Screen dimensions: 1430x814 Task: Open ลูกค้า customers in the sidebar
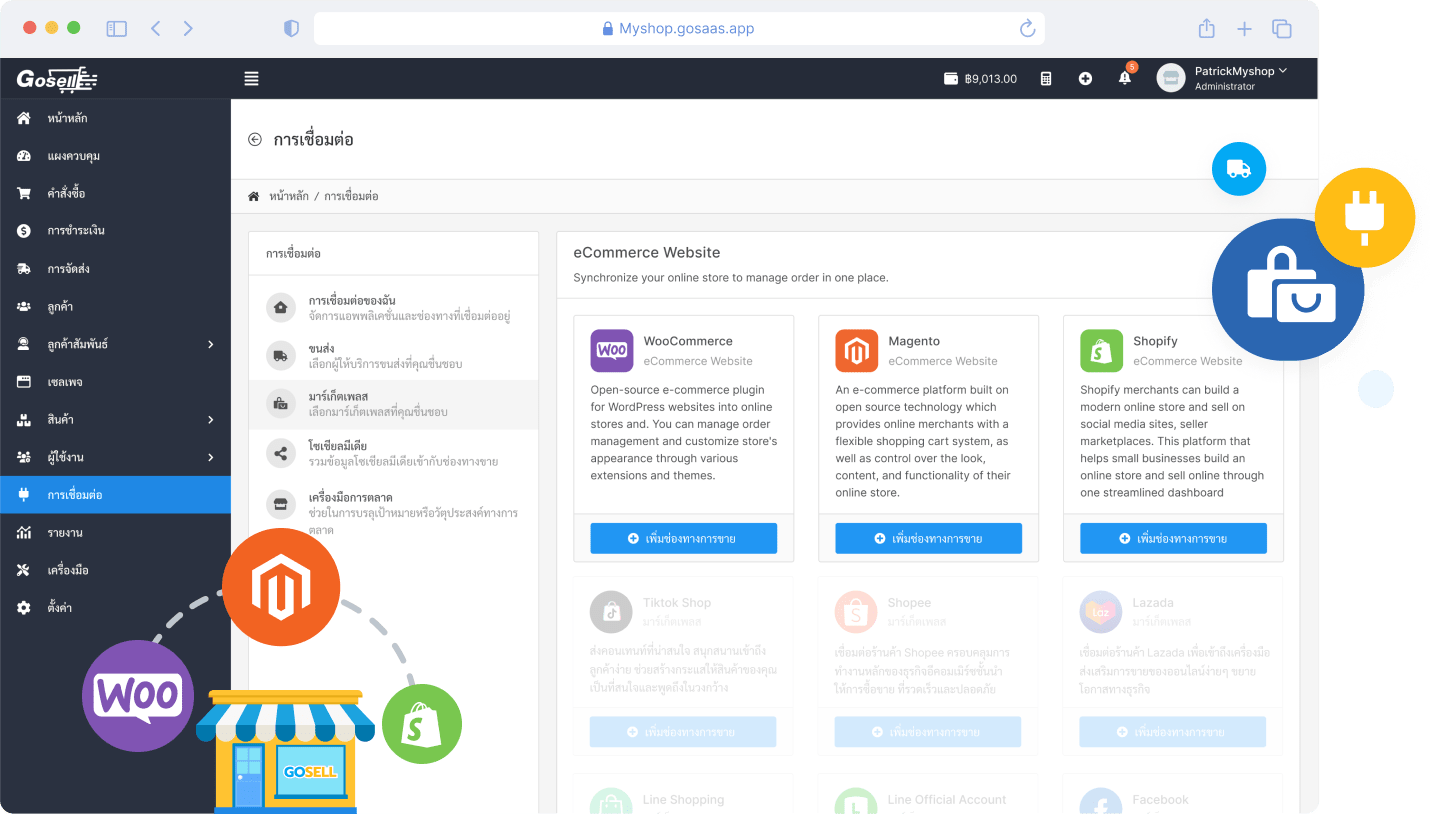pos(115,306)
